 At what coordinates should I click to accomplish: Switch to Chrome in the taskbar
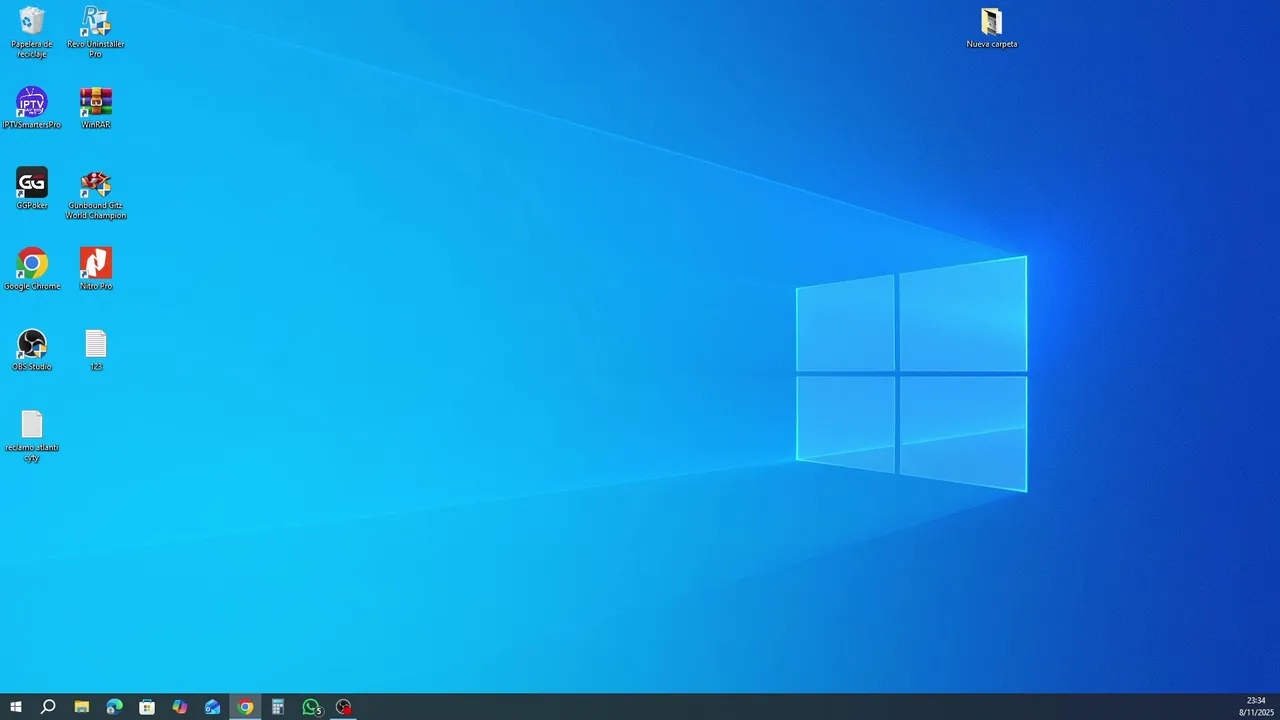pos(245,707)
